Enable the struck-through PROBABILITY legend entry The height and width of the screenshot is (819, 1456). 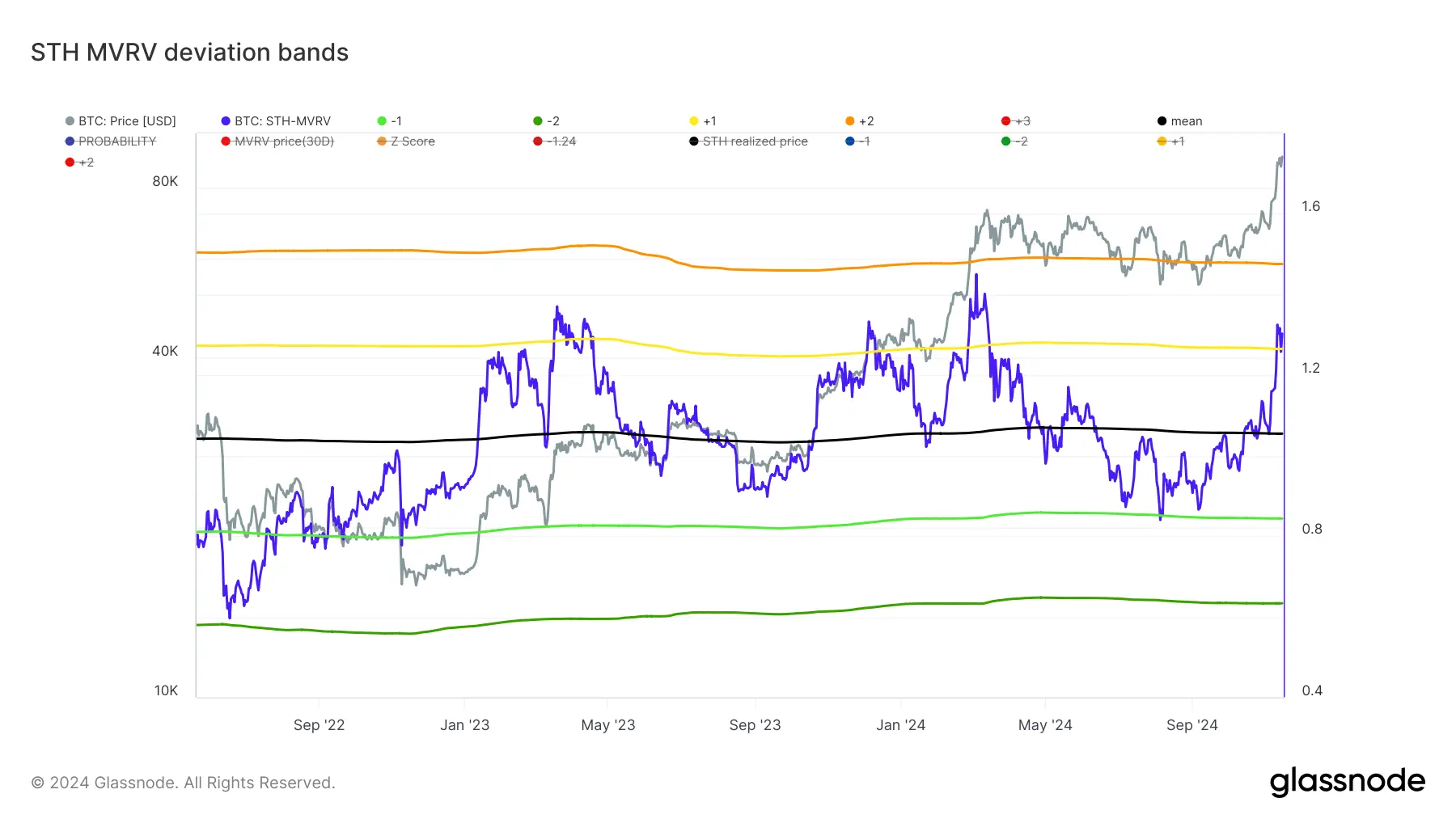(x=111, y=141)
